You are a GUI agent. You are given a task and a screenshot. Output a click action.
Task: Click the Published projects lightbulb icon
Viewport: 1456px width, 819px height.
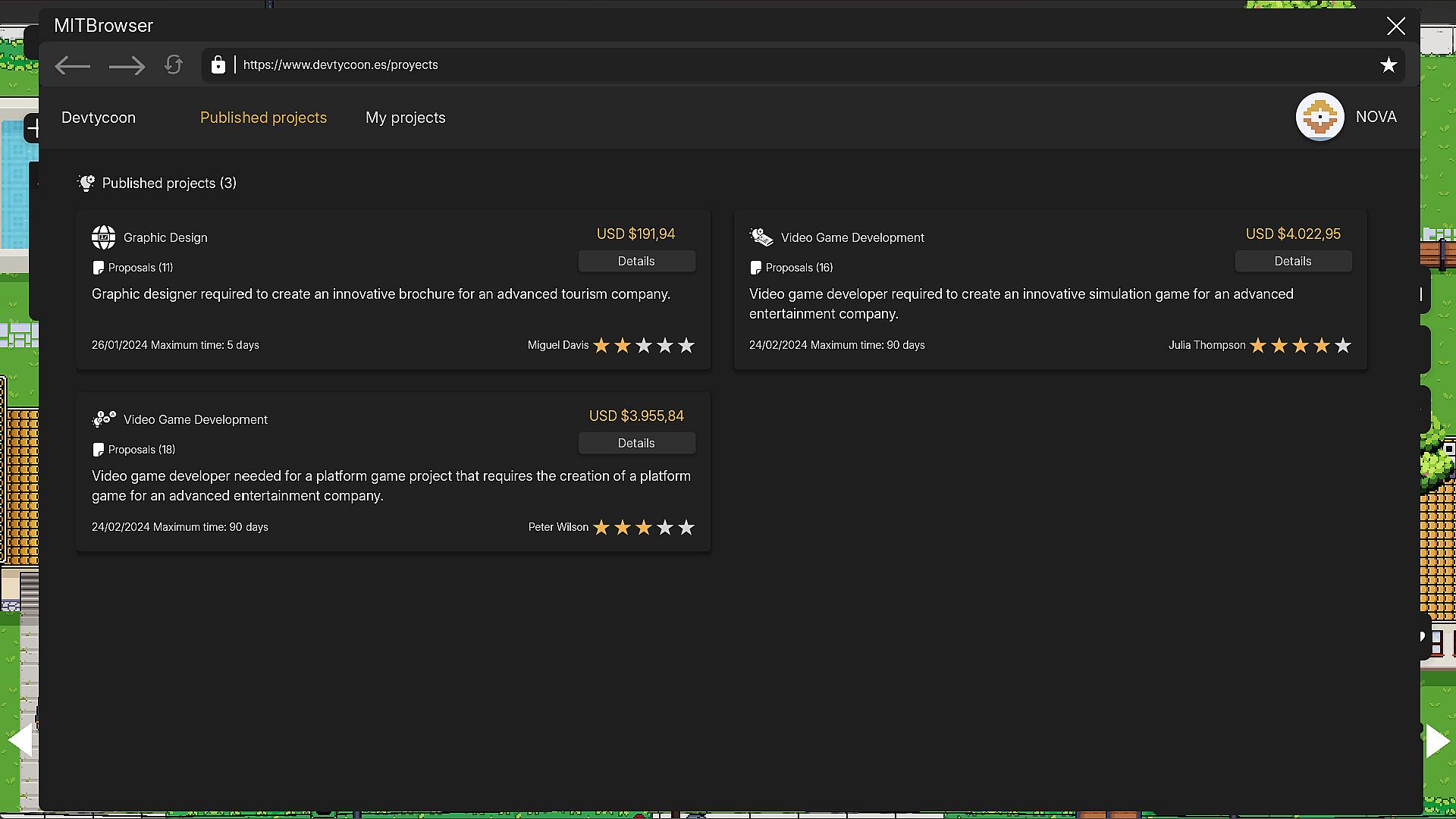(x=86, y=183)
